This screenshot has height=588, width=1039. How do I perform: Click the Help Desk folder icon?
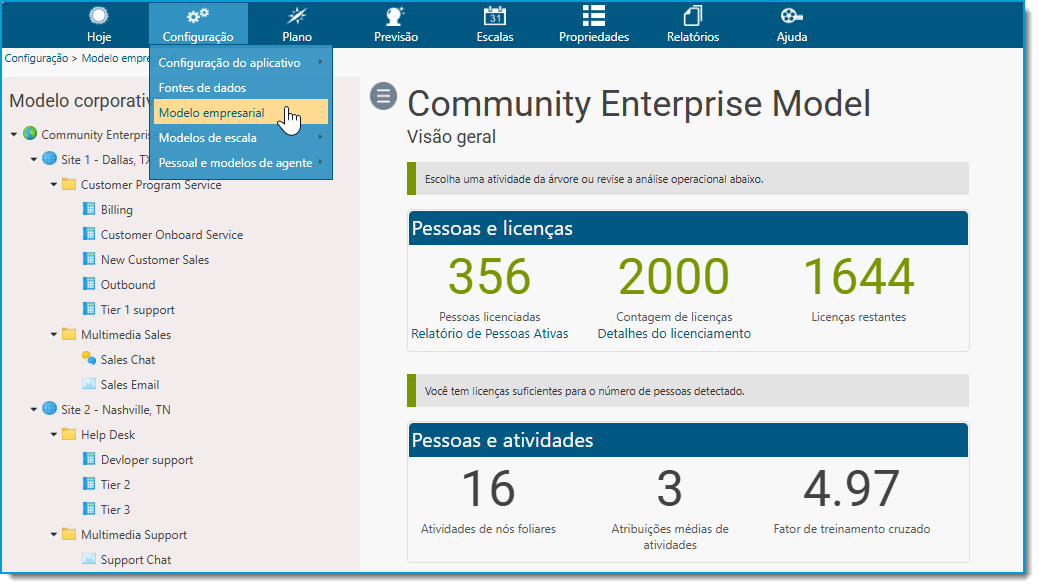click(x=69, y=434)
